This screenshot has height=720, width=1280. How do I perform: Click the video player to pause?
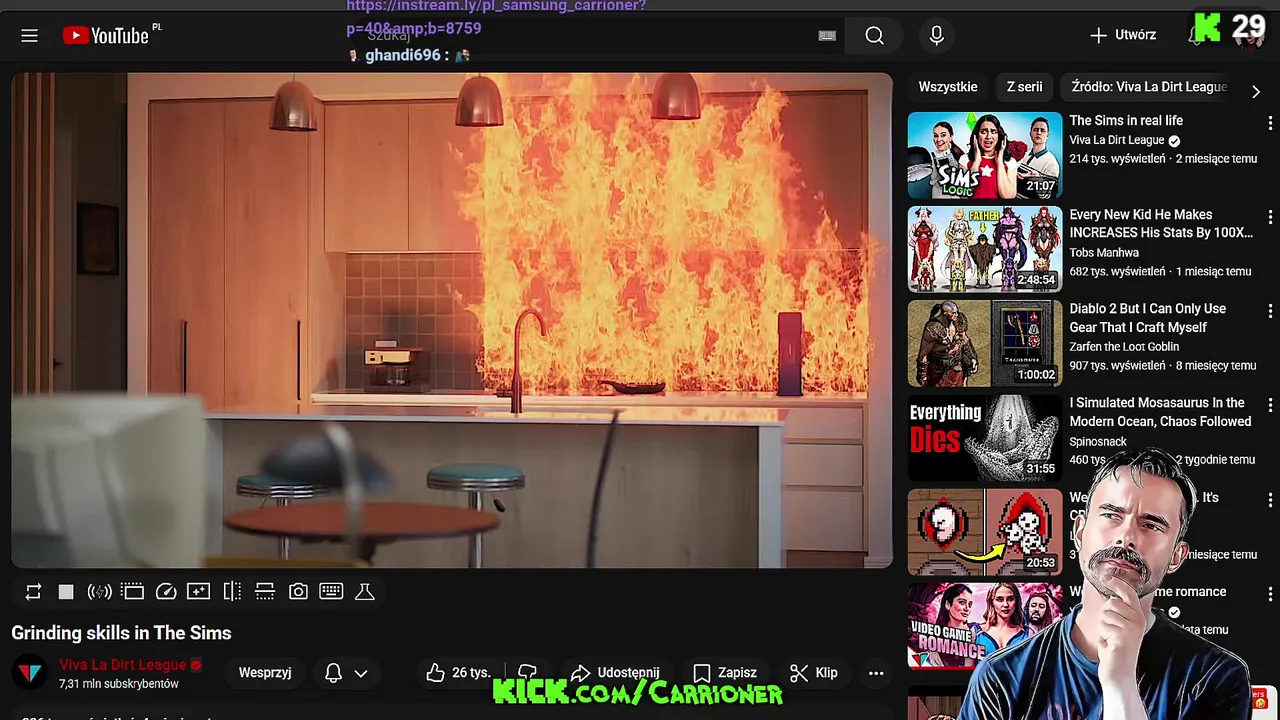point(452,320)
